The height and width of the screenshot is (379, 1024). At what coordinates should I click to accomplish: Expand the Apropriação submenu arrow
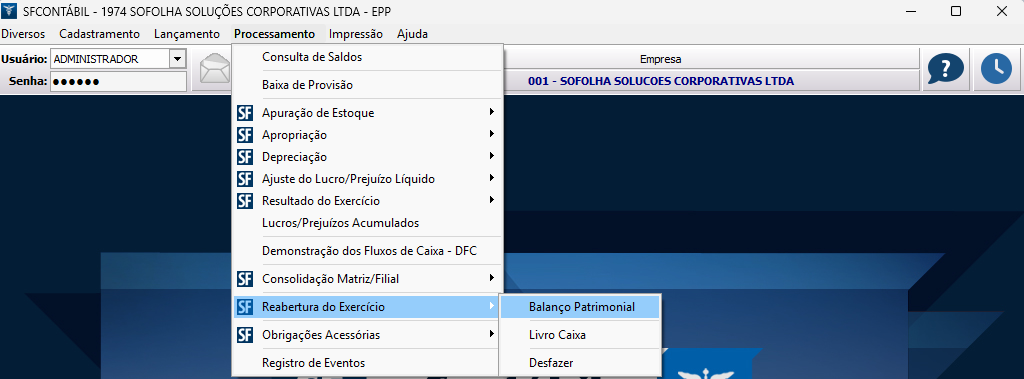(491, 134)
